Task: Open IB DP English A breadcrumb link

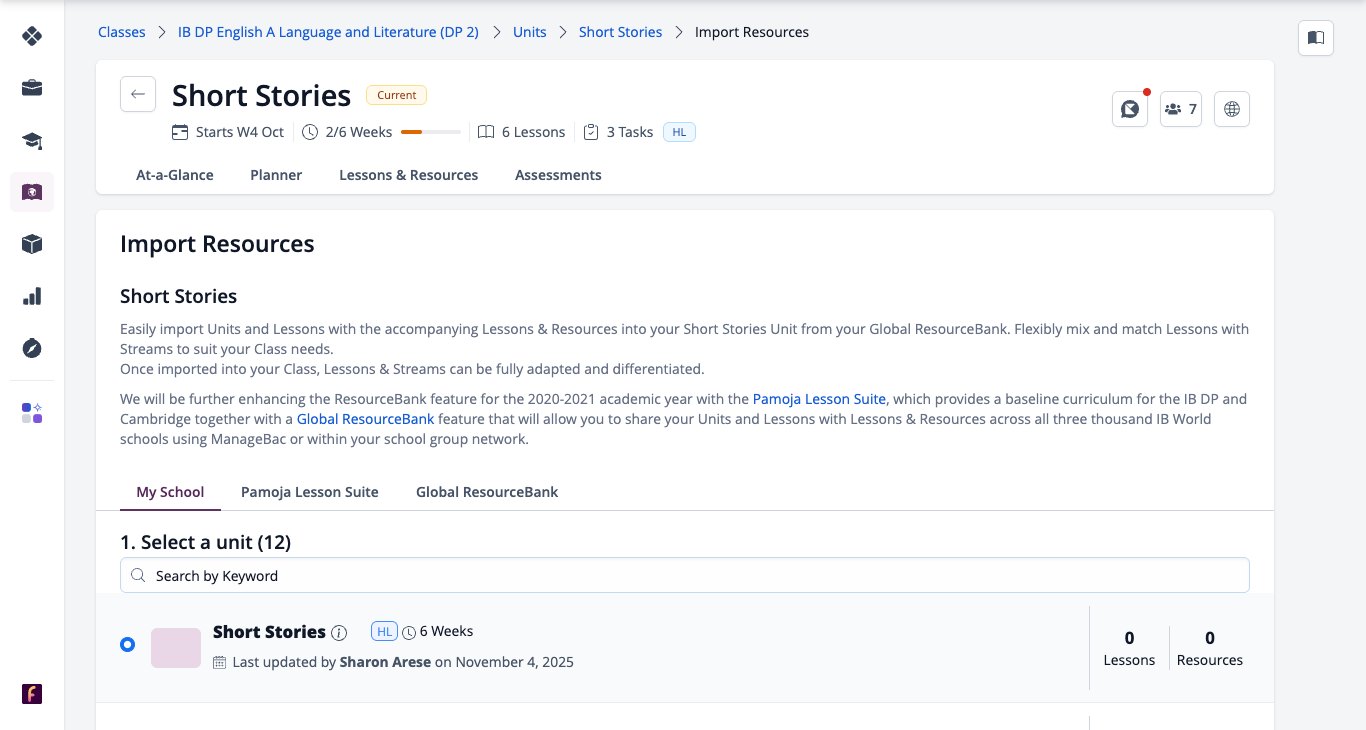Action: click(328, 32)
